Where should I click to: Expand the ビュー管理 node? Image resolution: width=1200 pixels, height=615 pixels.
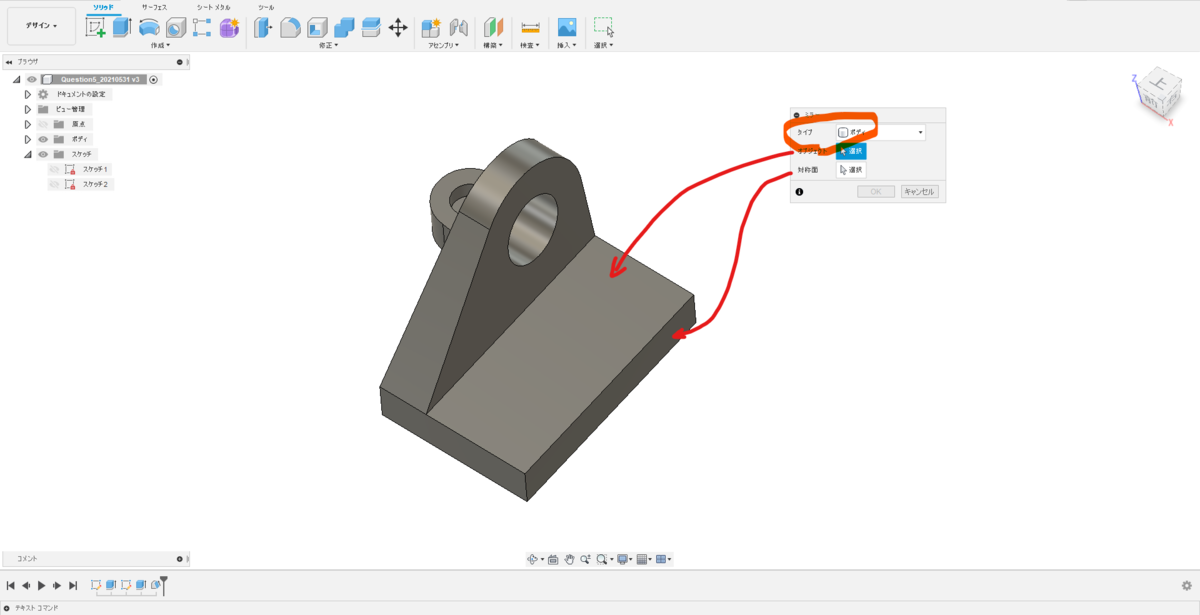28,109
